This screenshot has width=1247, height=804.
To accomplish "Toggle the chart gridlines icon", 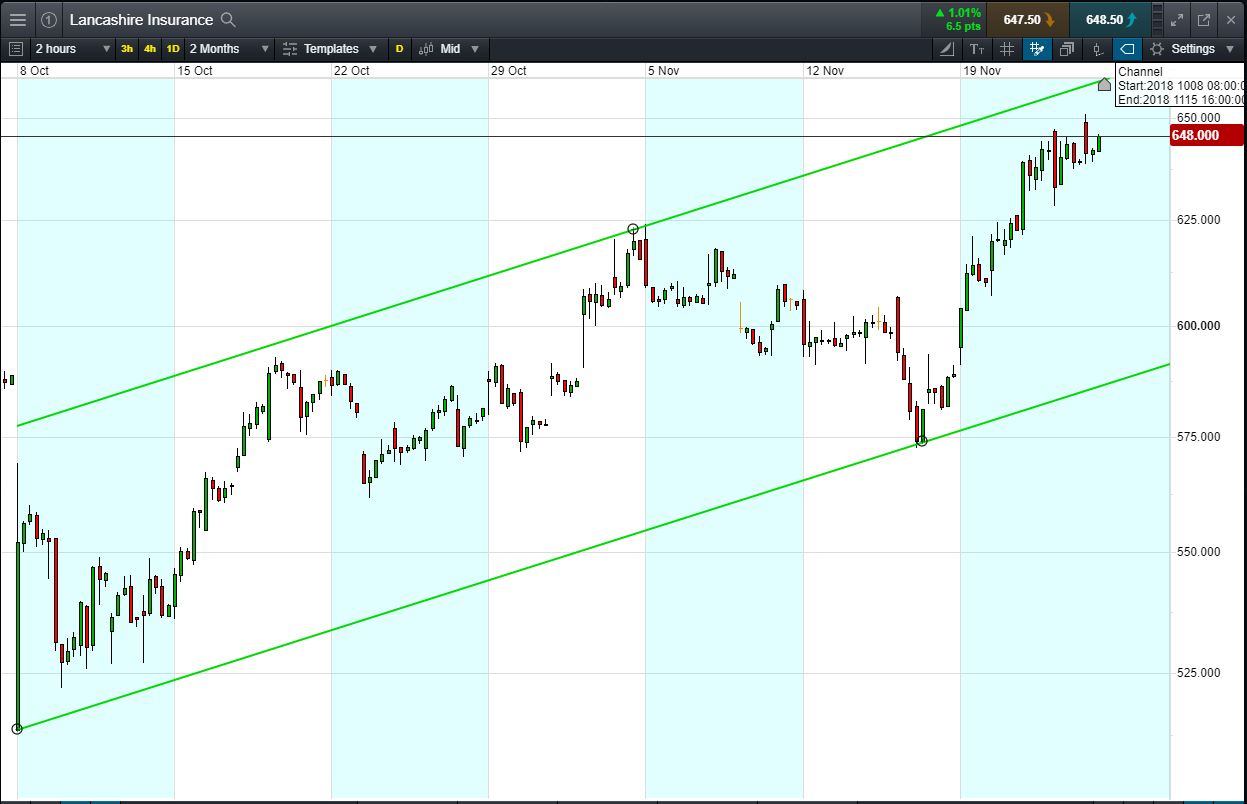I will click(x=1007, y=48).
